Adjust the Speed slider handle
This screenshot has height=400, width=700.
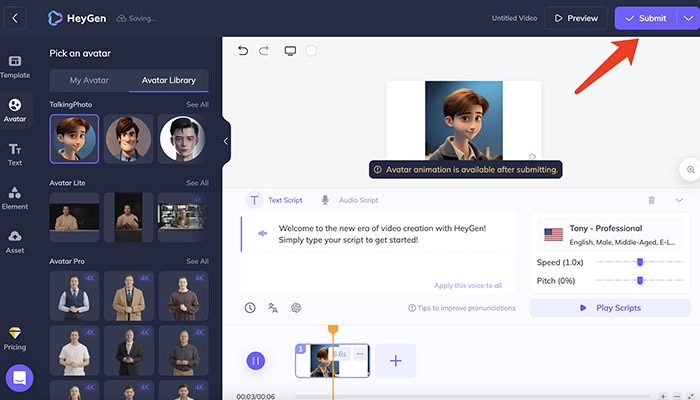coord(640,262)
